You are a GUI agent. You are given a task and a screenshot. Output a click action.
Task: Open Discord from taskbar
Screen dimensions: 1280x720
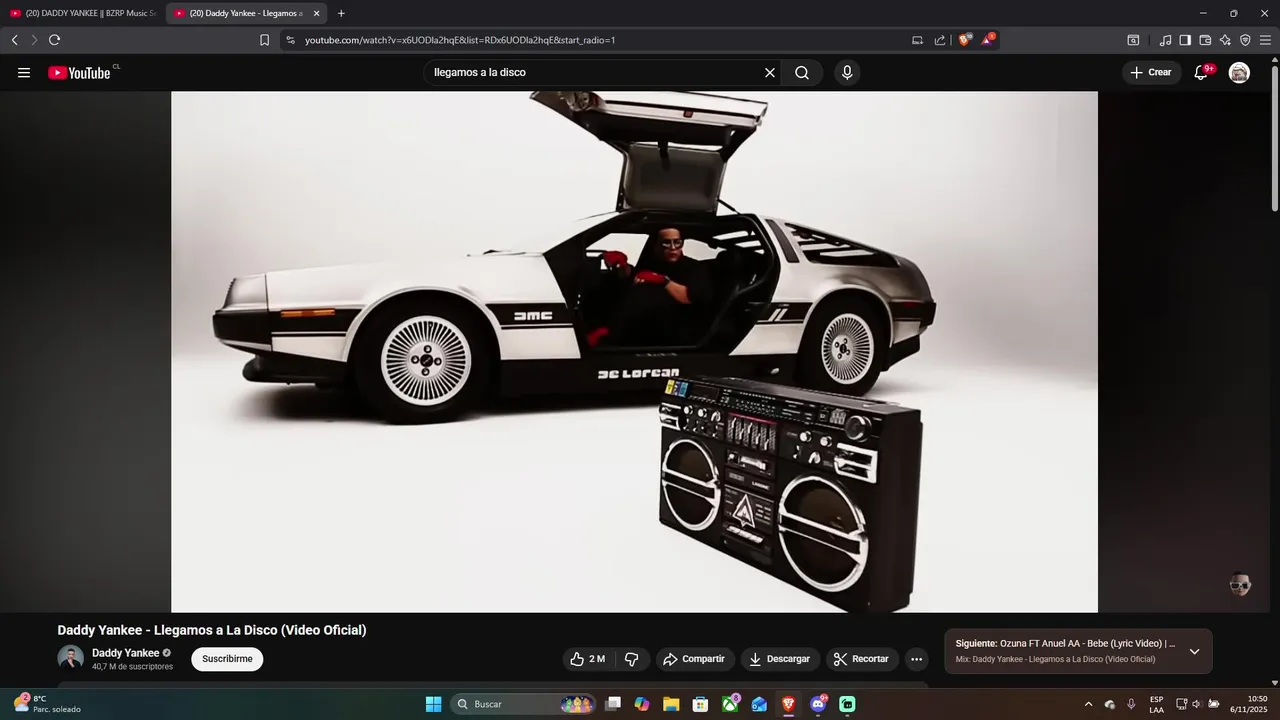point(818,704)
